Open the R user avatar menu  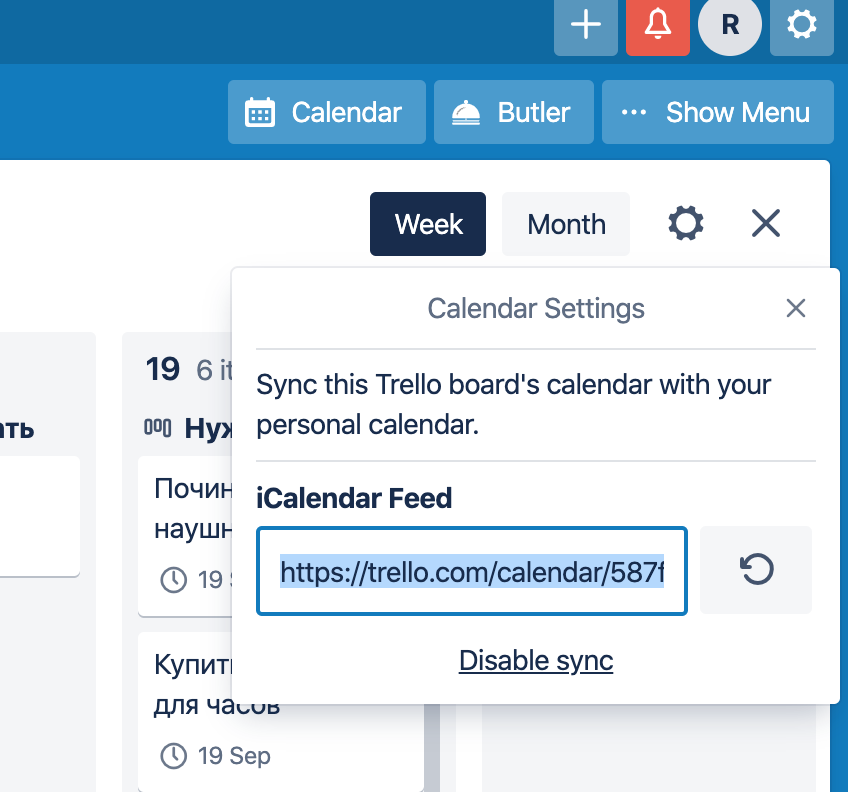(x=730, y=25)
